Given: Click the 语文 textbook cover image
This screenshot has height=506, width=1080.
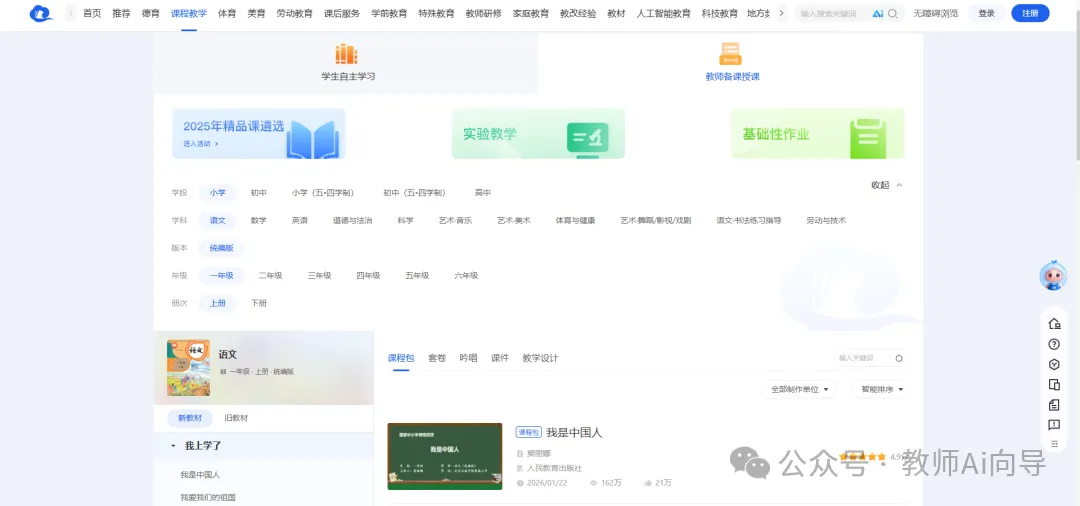Looking at the screenshot, I should 189,368.
